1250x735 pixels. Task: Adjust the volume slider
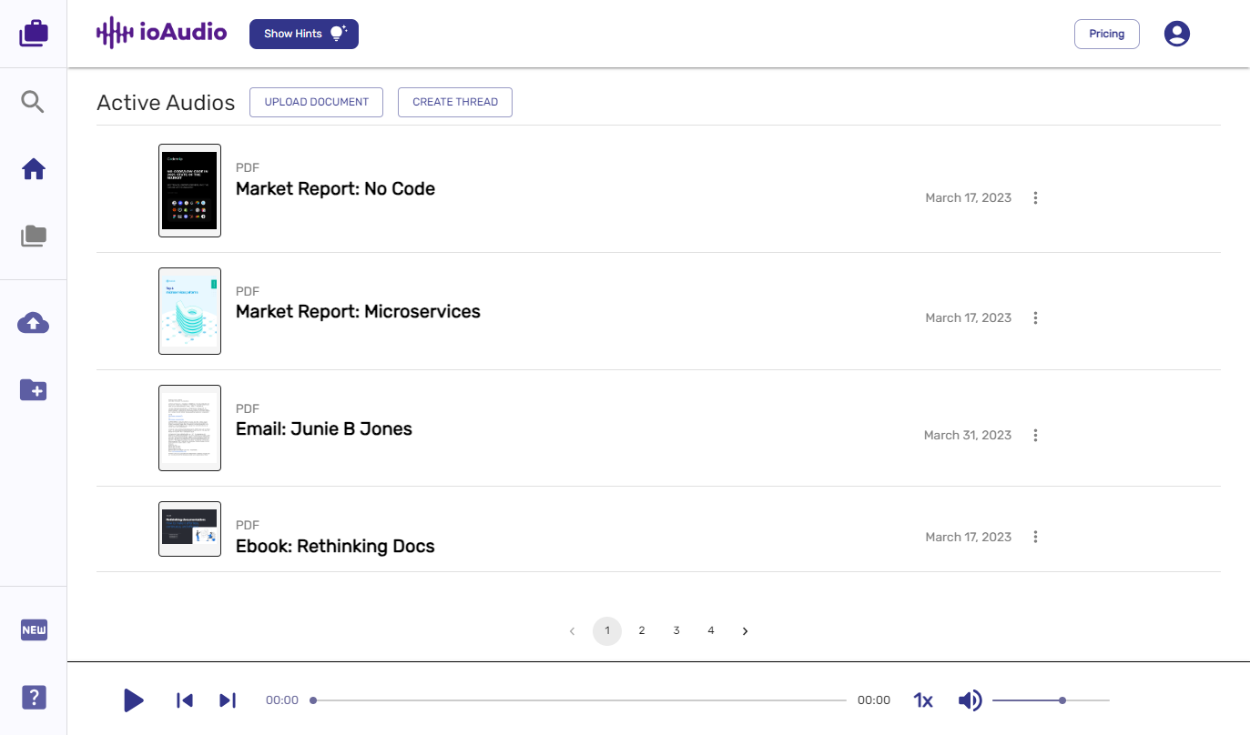pyautogui.click(x=1051, y=700)
